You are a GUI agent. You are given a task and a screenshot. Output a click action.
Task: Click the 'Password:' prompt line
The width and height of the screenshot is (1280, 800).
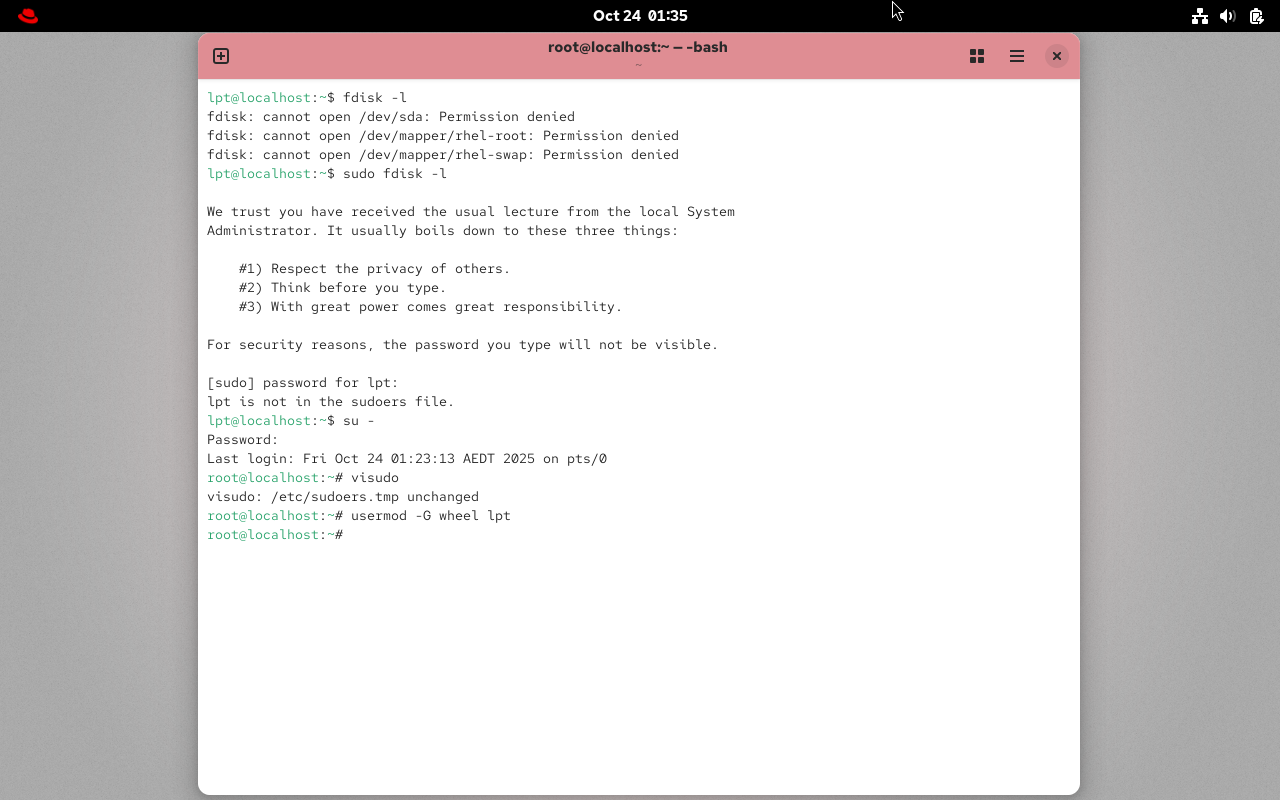(243, 440)
